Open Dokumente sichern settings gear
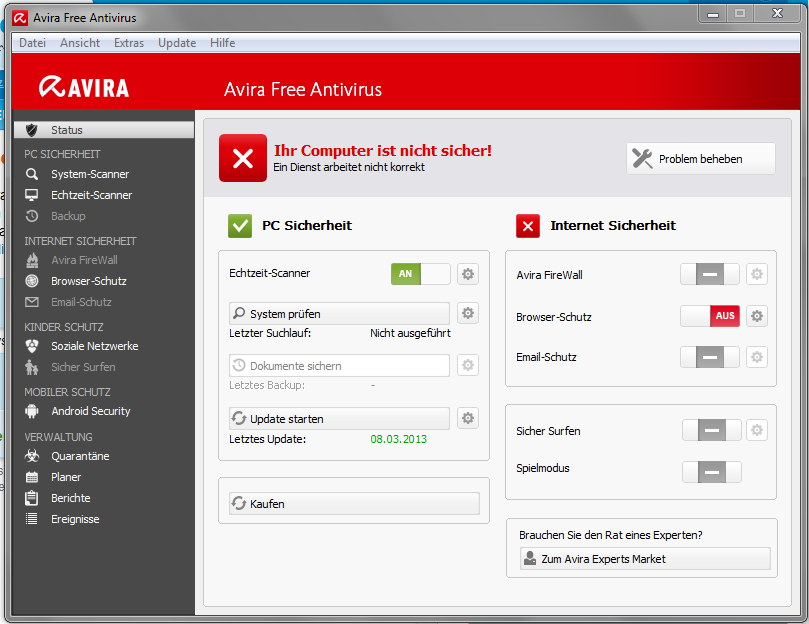The width and height of the screenshot is (809, 624). tap(467, 365)
